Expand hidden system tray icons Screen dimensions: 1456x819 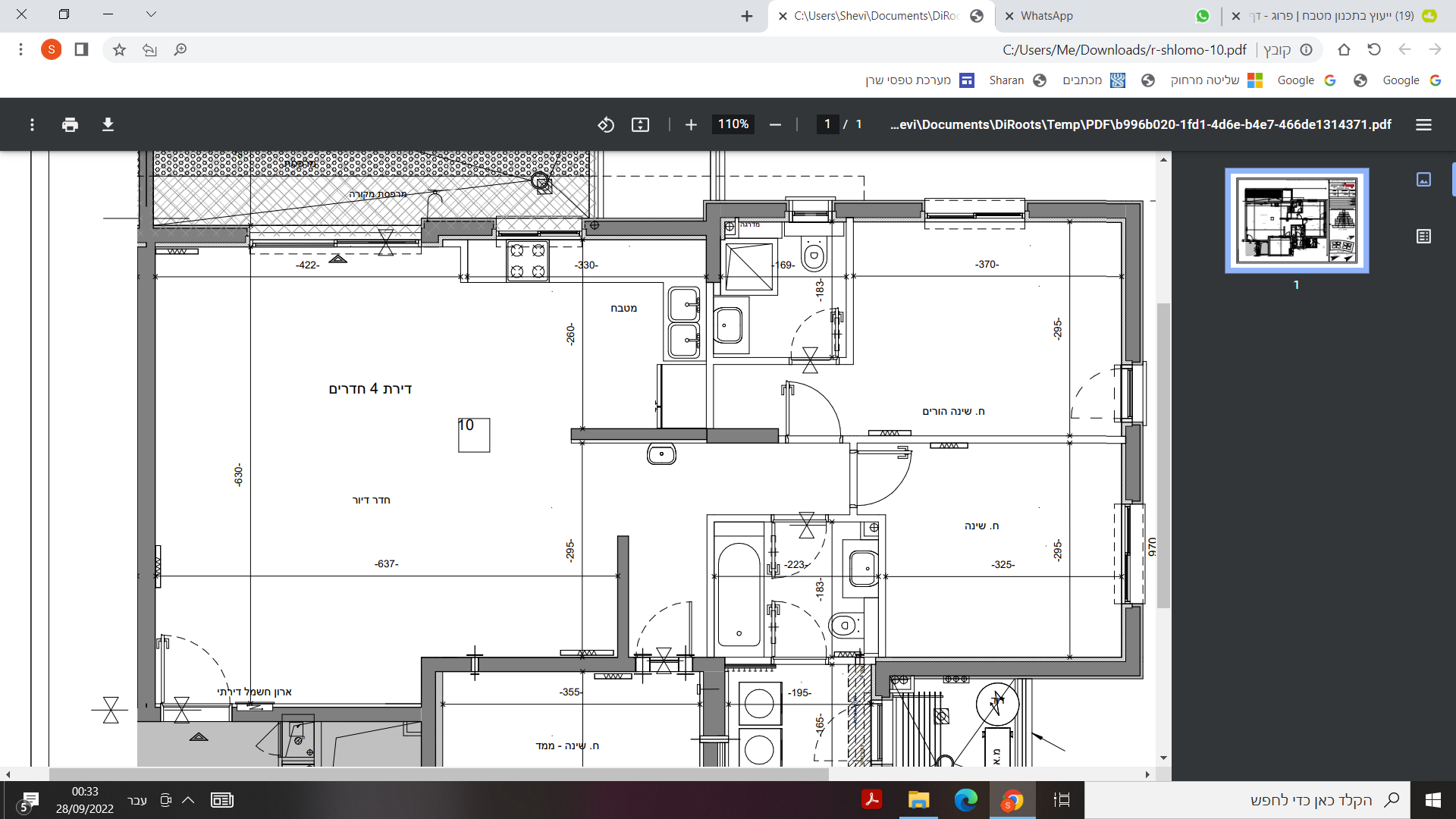tap(188, 800)
